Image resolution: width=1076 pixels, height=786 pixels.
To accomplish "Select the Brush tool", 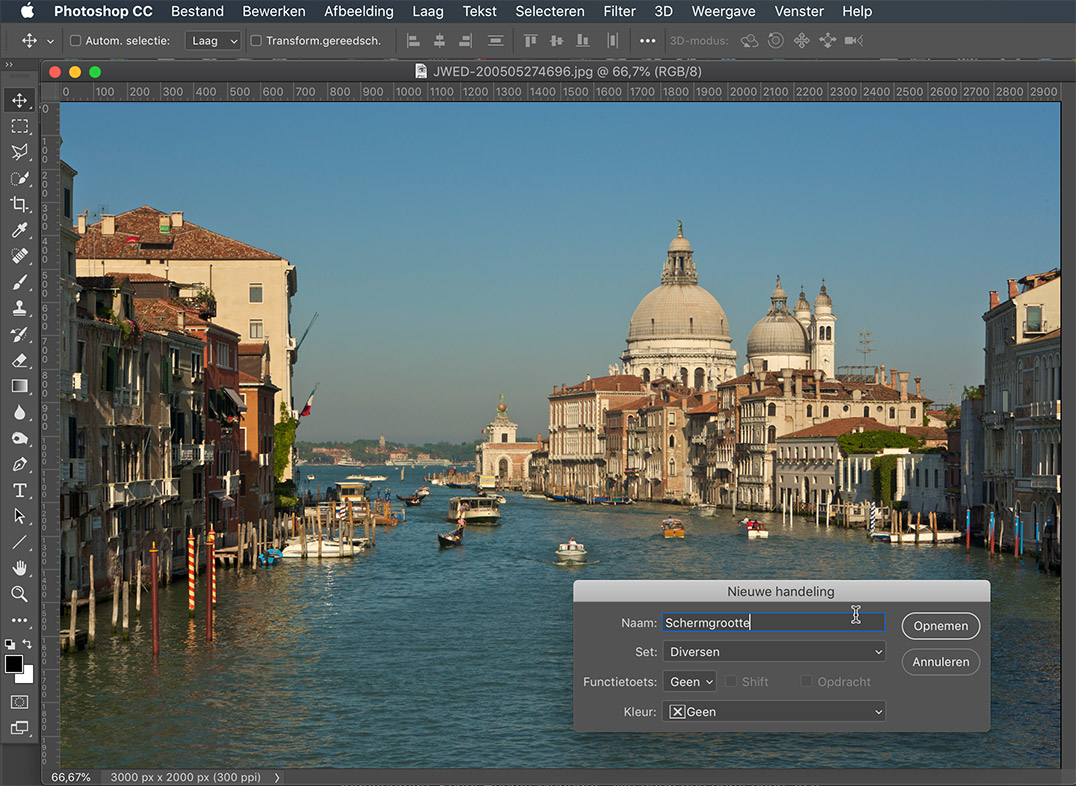I will click(x=19, y=282).
